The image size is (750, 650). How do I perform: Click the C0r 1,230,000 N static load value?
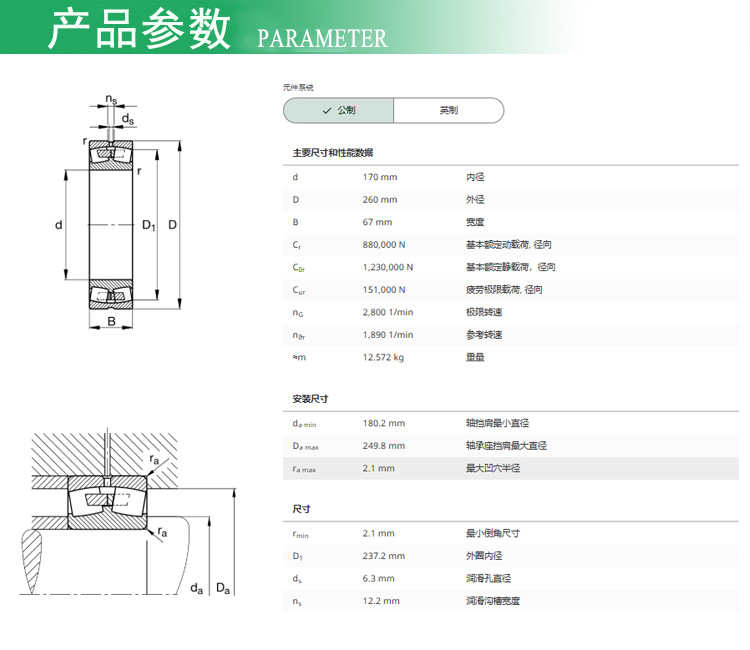click(388, 267)
